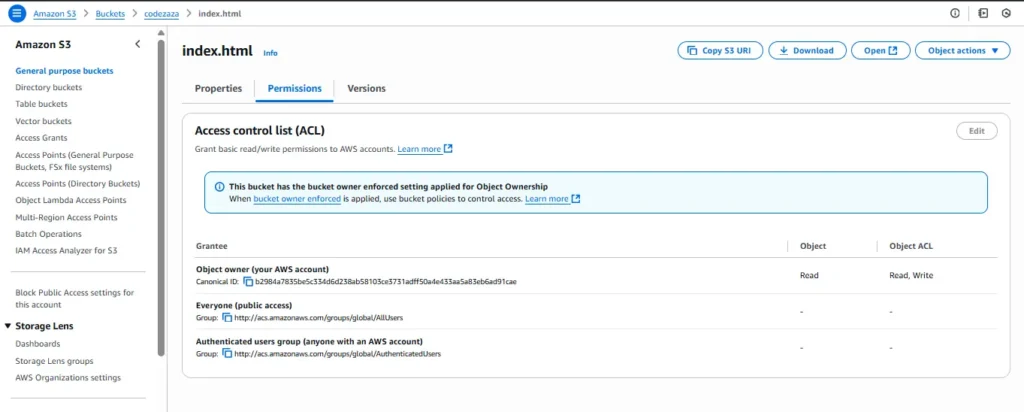Click the sidebar vertical scrollbar
Viewport: 1024px width, 412px height.
coord(161,196)
